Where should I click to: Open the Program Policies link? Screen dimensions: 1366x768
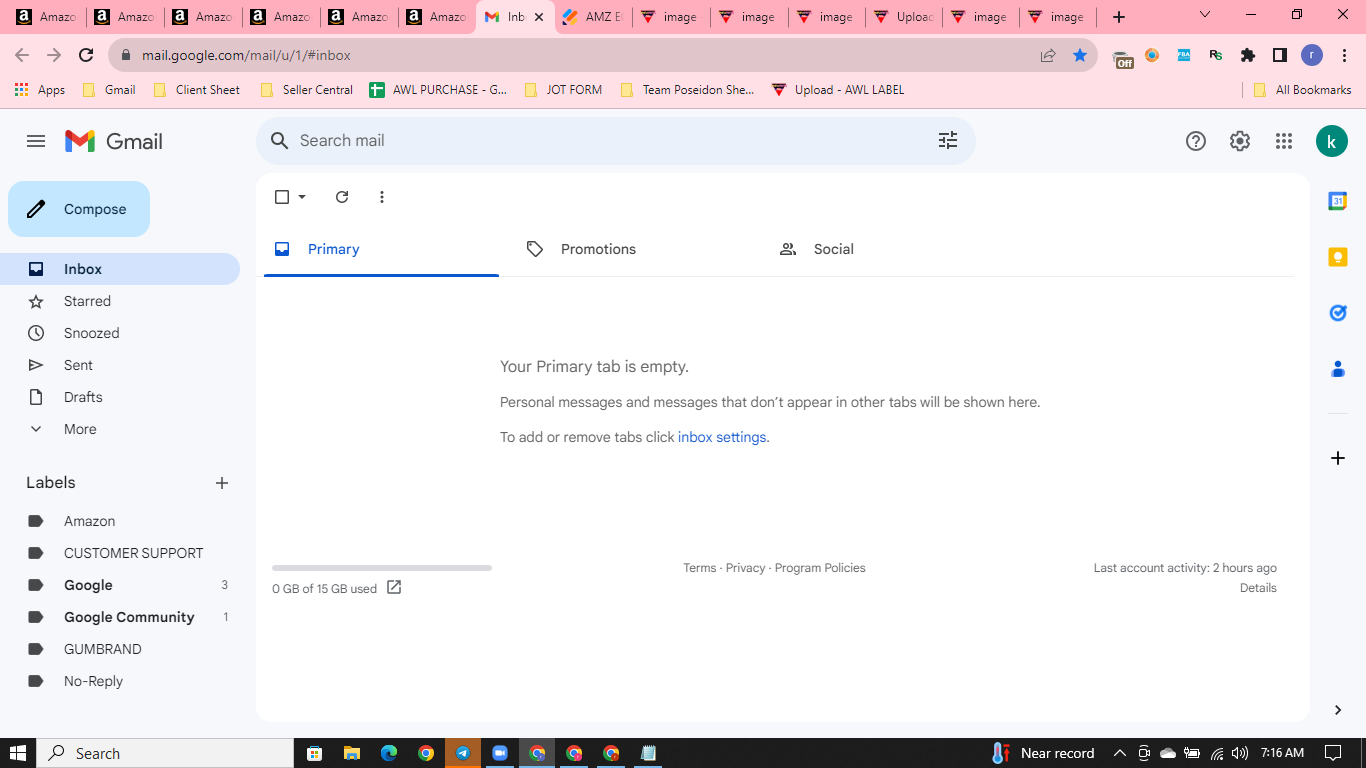pos(820,568)
